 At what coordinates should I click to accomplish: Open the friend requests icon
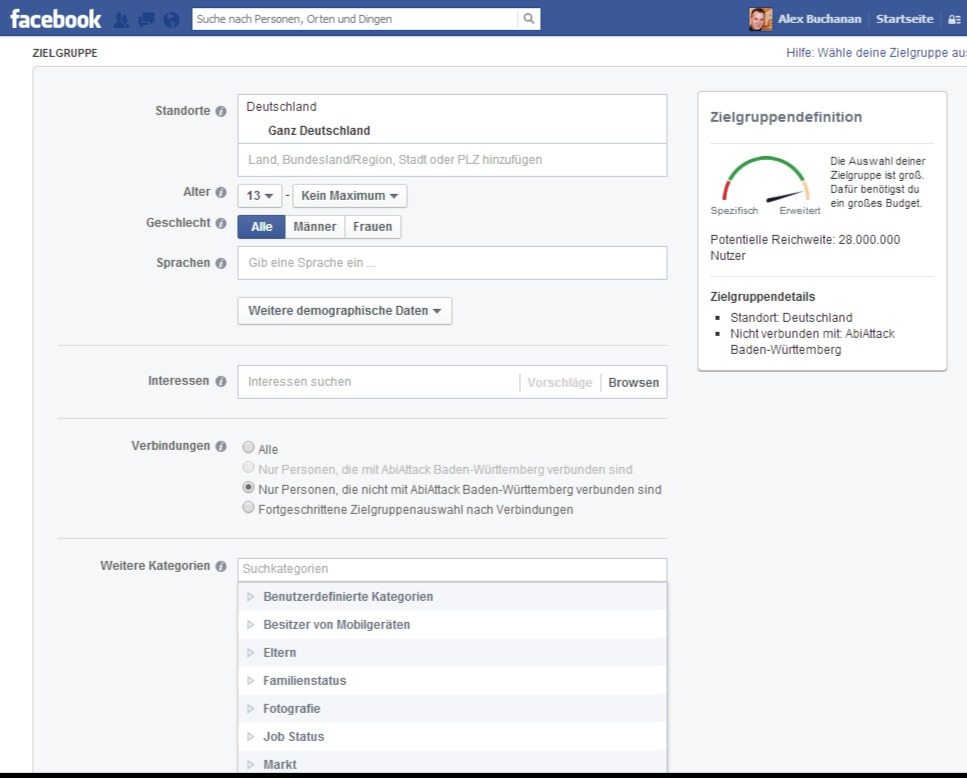122,19
